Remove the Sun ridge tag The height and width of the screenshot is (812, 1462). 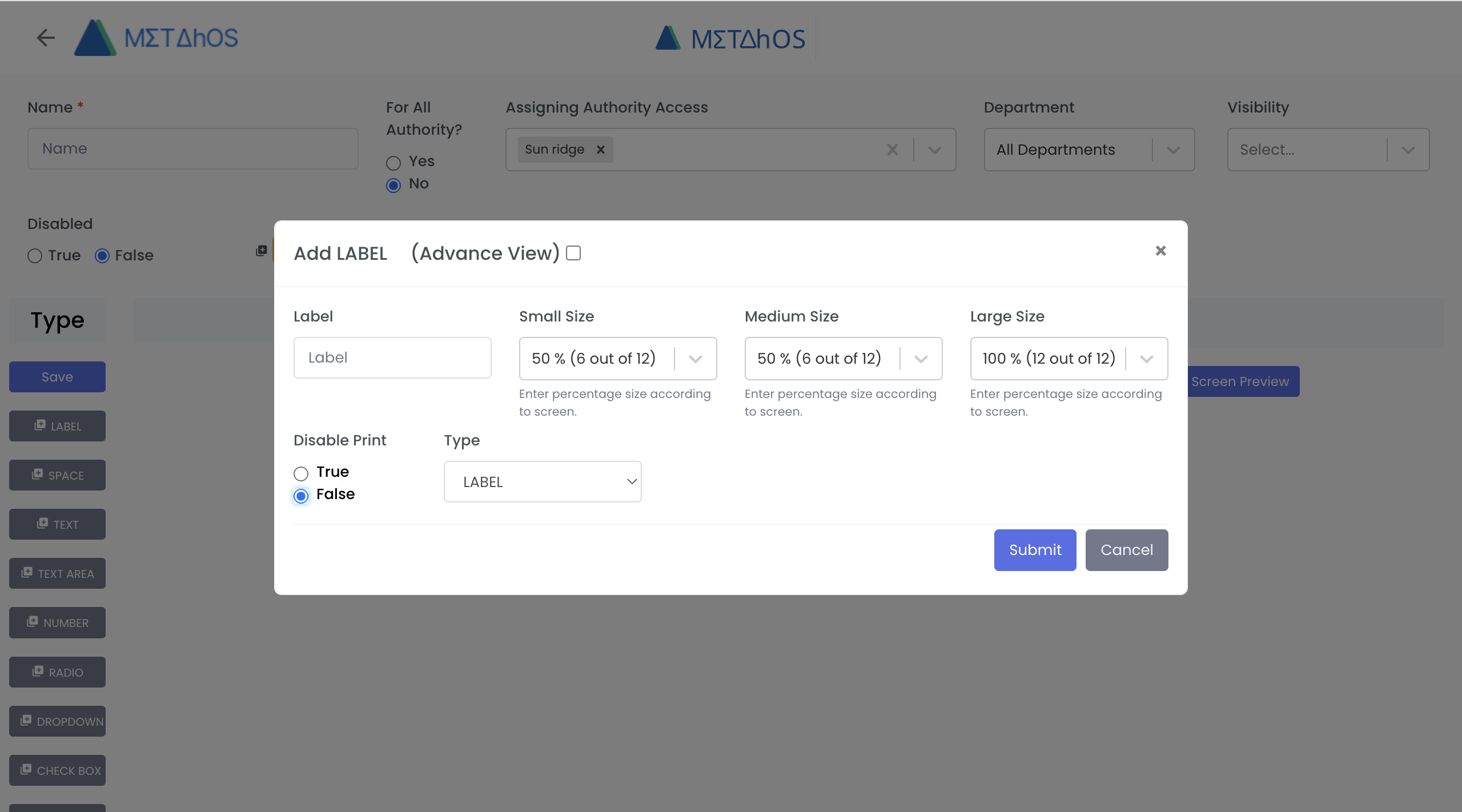600,150
